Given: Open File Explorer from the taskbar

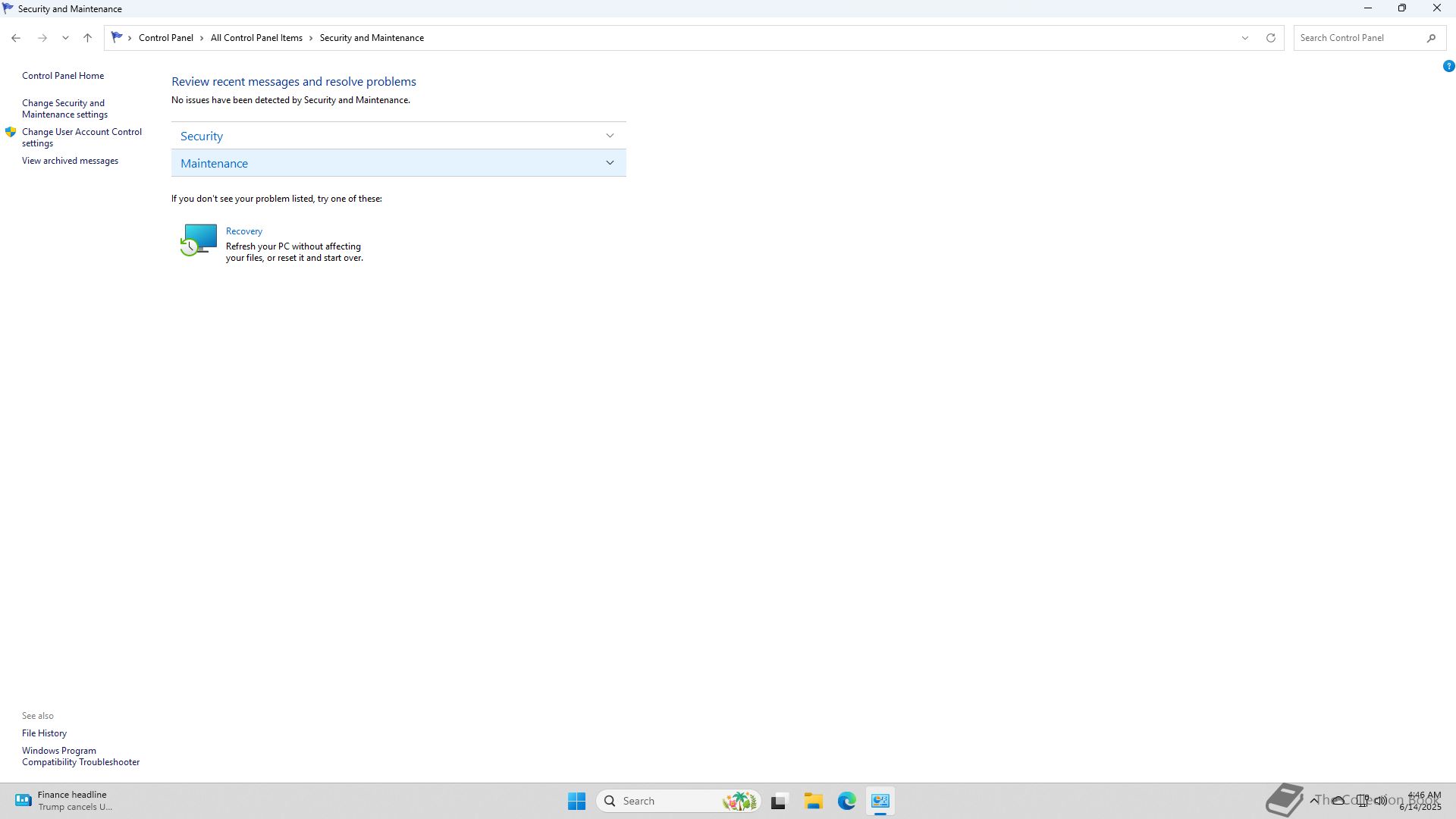Looking at the screenshot, I should point(814,801).
